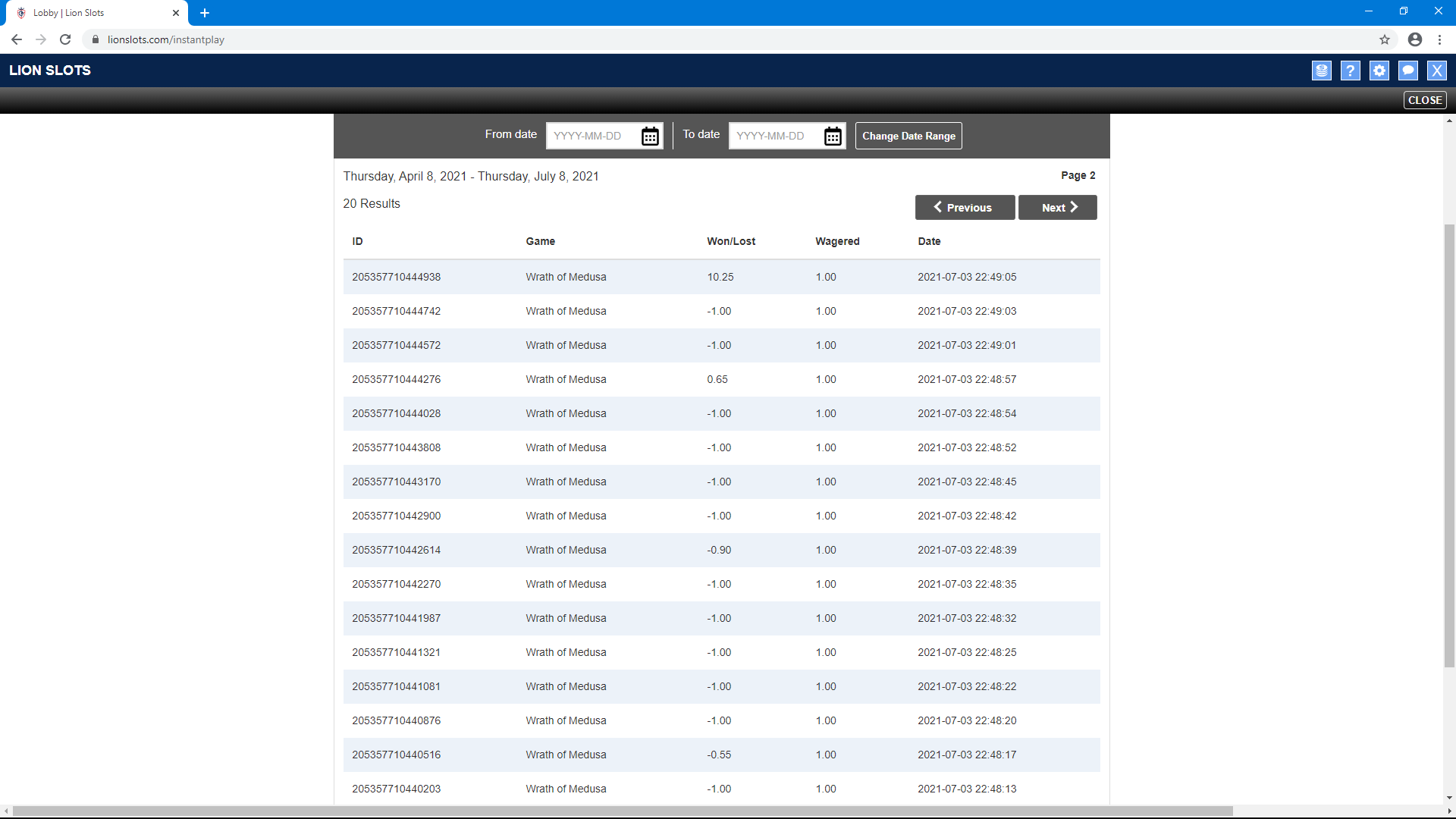Select row ID 205357710444028

pyautogui.click(x=721, y=413)
